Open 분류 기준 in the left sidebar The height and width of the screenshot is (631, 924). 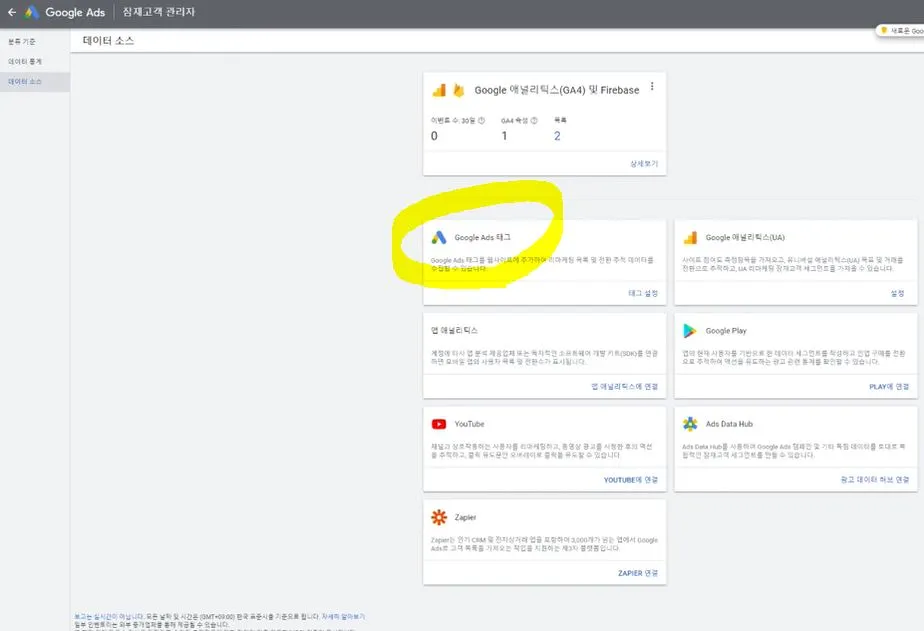point(22,41)
